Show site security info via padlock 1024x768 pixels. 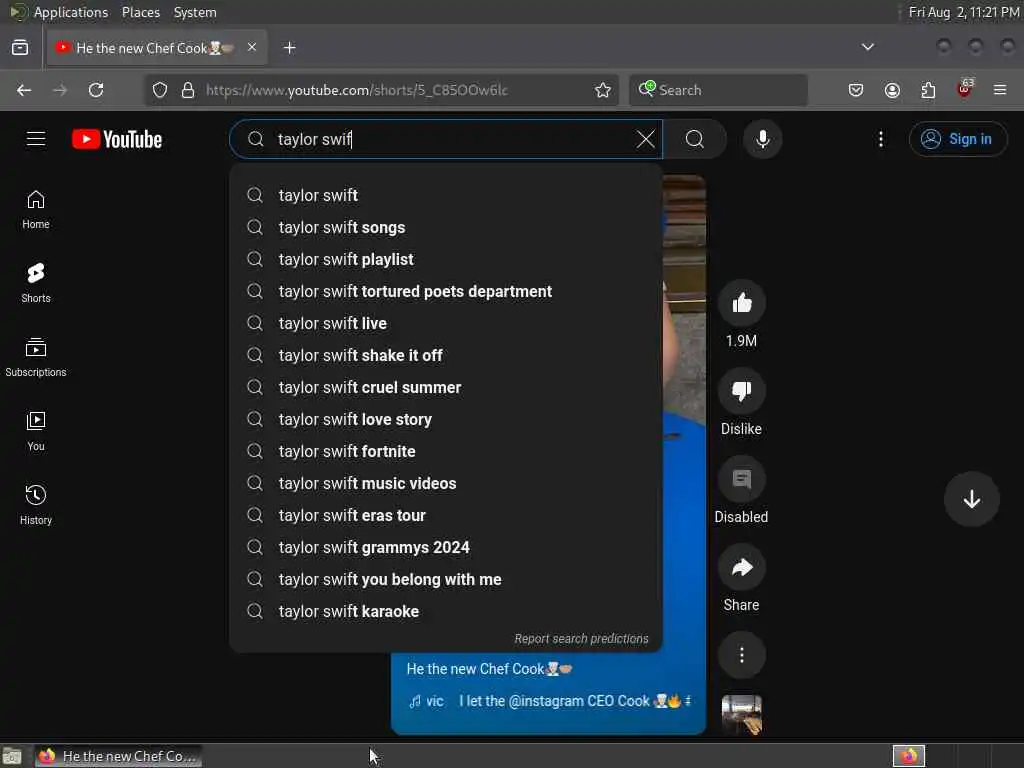[188, 90]
